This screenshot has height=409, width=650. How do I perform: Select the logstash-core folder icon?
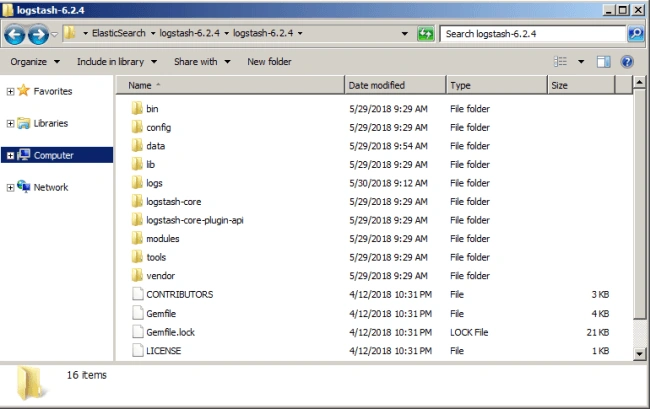pos(137,201)
